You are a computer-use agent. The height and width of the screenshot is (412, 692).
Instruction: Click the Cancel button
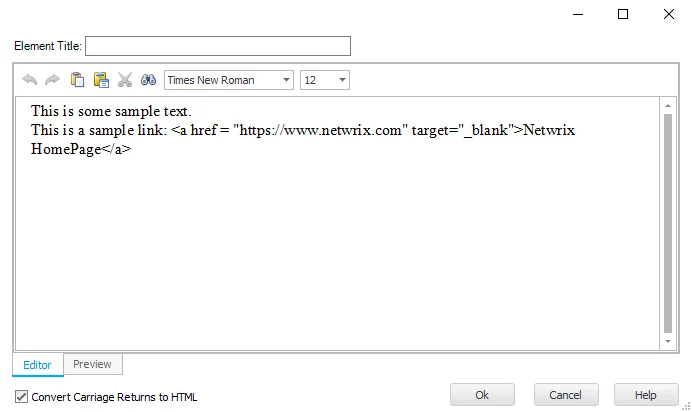coord(566,395)
